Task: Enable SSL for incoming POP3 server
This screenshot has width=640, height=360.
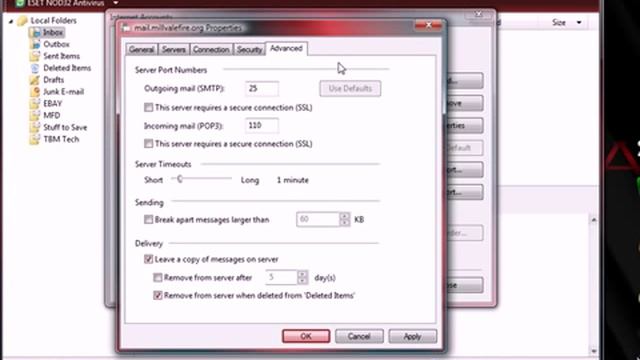Action: point(148,144)
